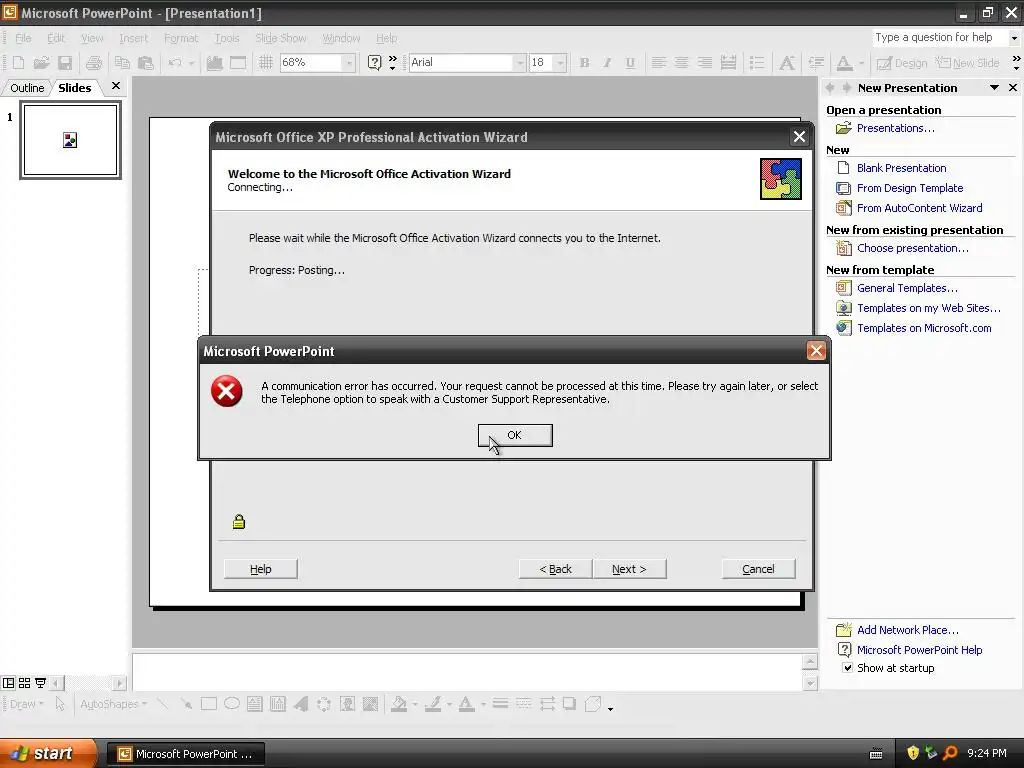This screenshot has height=768, width=1024.
Task: Open the help question box dropdown arrow
Action: tap(1014, 38)
